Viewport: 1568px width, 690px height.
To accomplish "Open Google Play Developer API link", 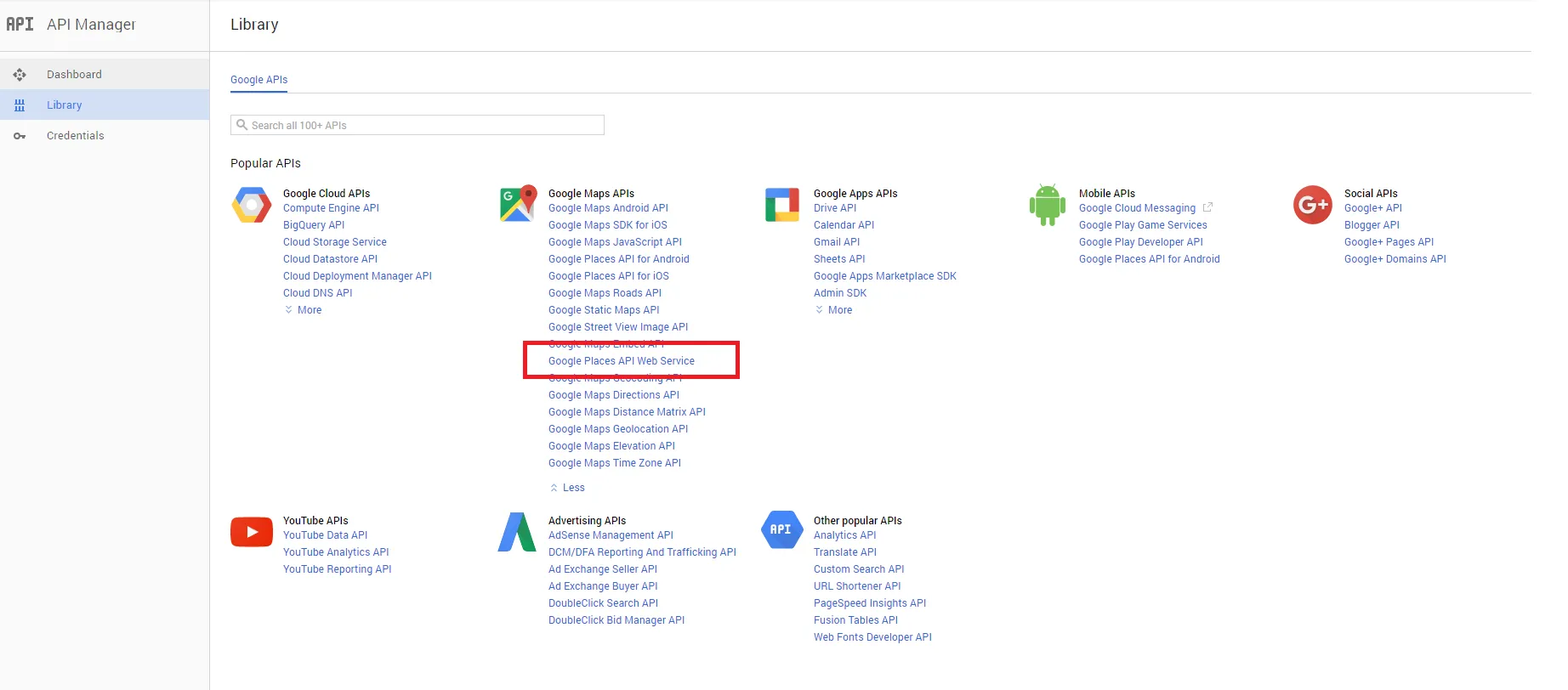I will pyautogui.click(x=1141, y=242).
